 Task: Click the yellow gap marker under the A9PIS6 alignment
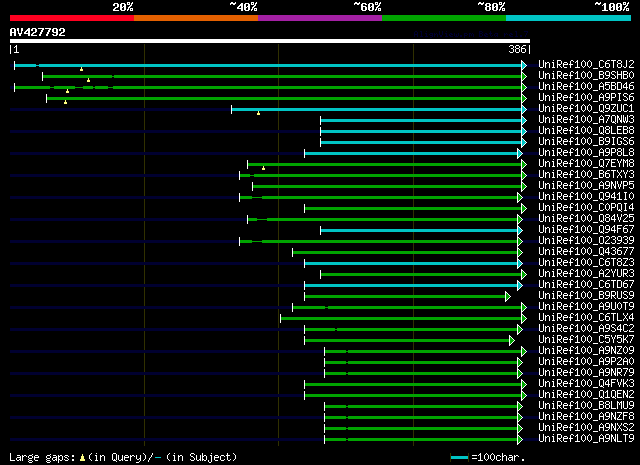click(65, 102)
